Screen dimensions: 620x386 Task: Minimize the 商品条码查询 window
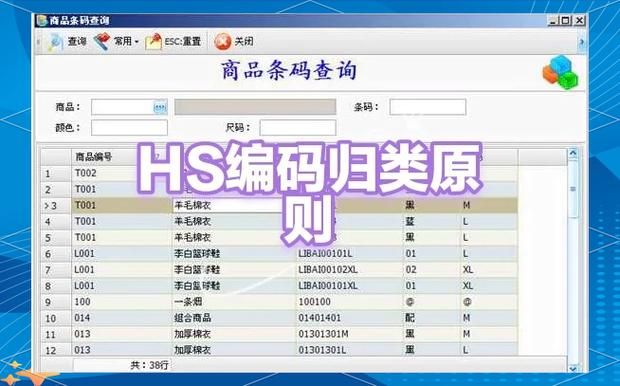coord(553,21)
